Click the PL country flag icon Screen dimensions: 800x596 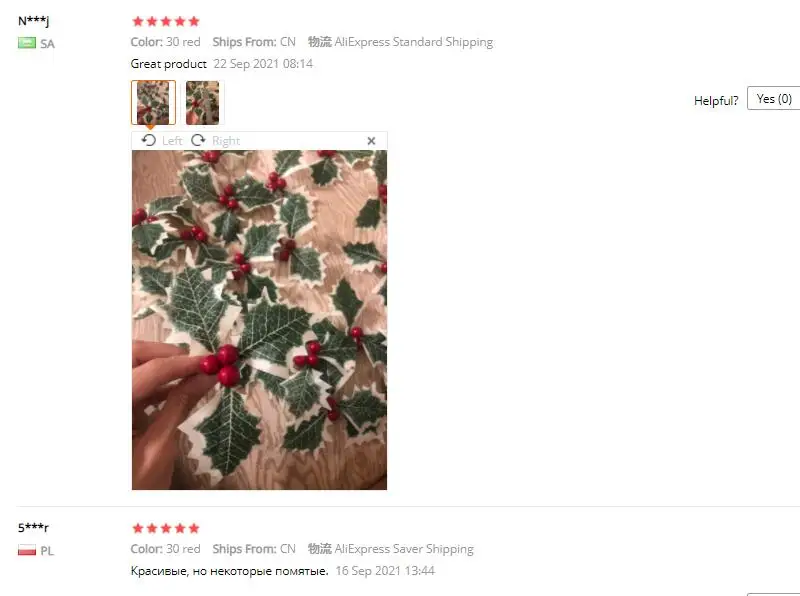point(27,550)
